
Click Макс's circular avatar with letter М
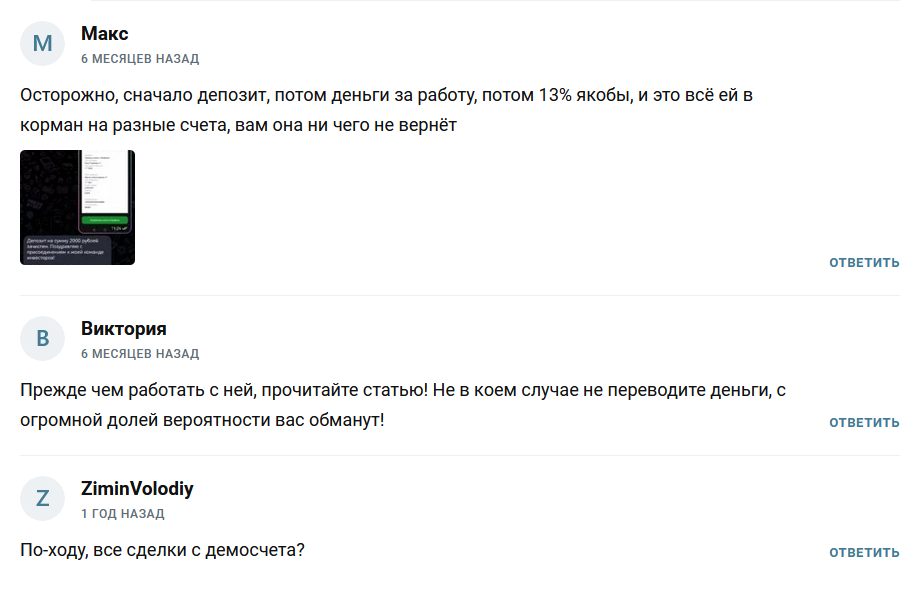[x=42, y=40]
